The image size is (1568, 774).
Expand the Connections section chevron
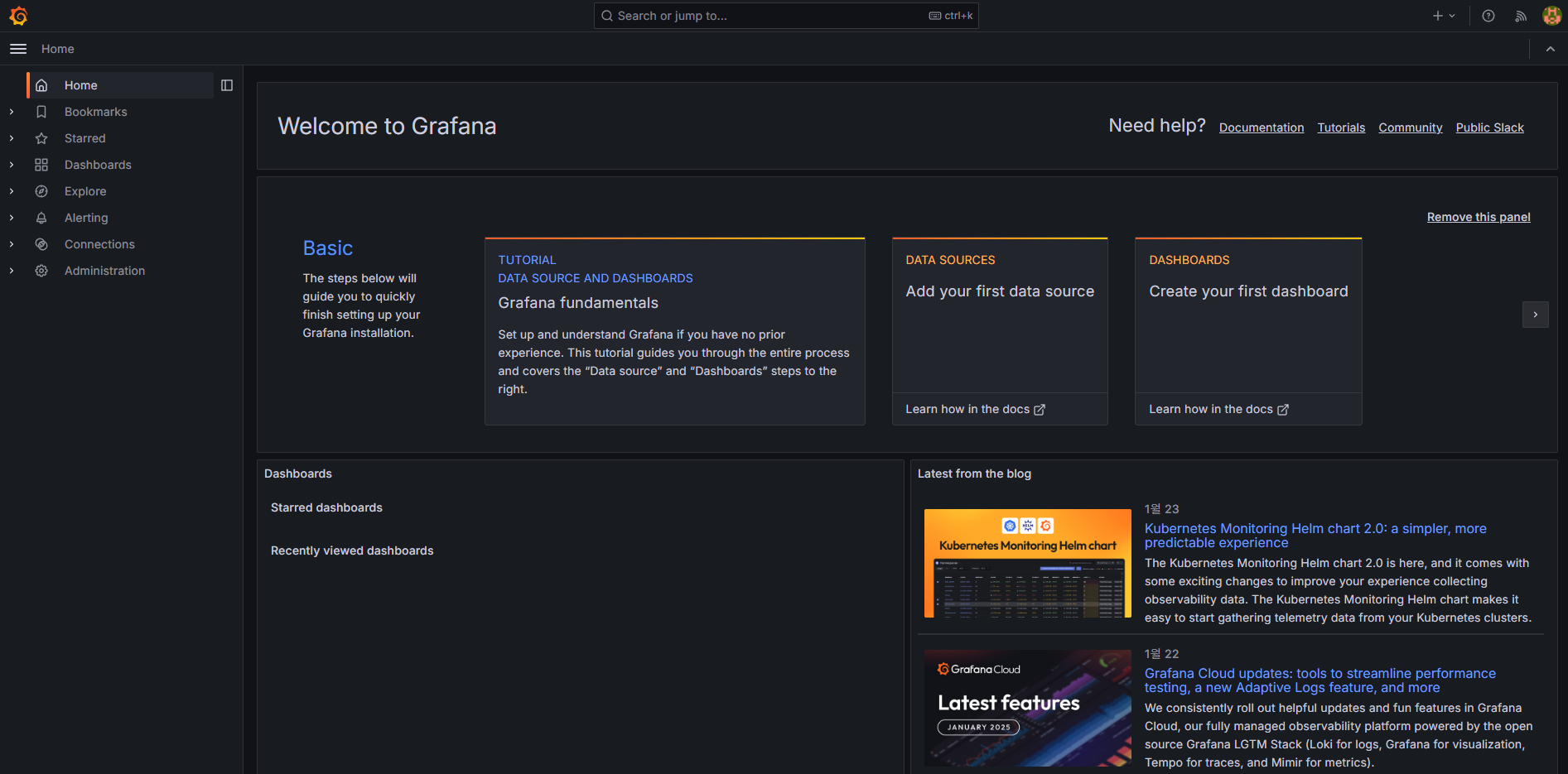point(12,244)
